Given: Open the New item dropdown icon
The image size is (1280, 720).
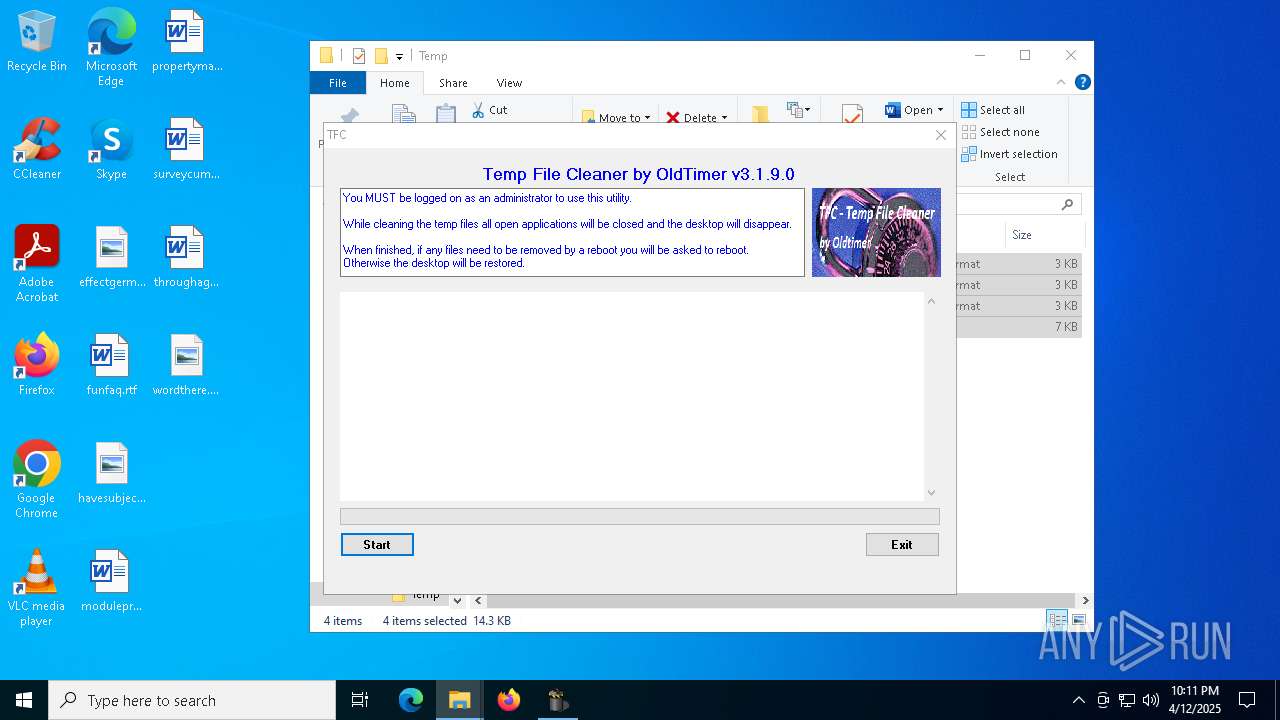Looking at the screenshot, I should click(798, 110).
